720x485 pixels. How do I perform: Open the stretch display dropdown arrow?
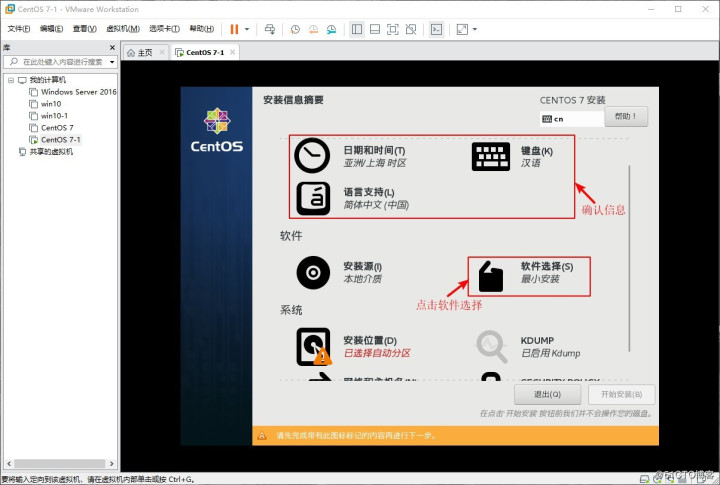(x=475, y=29)
